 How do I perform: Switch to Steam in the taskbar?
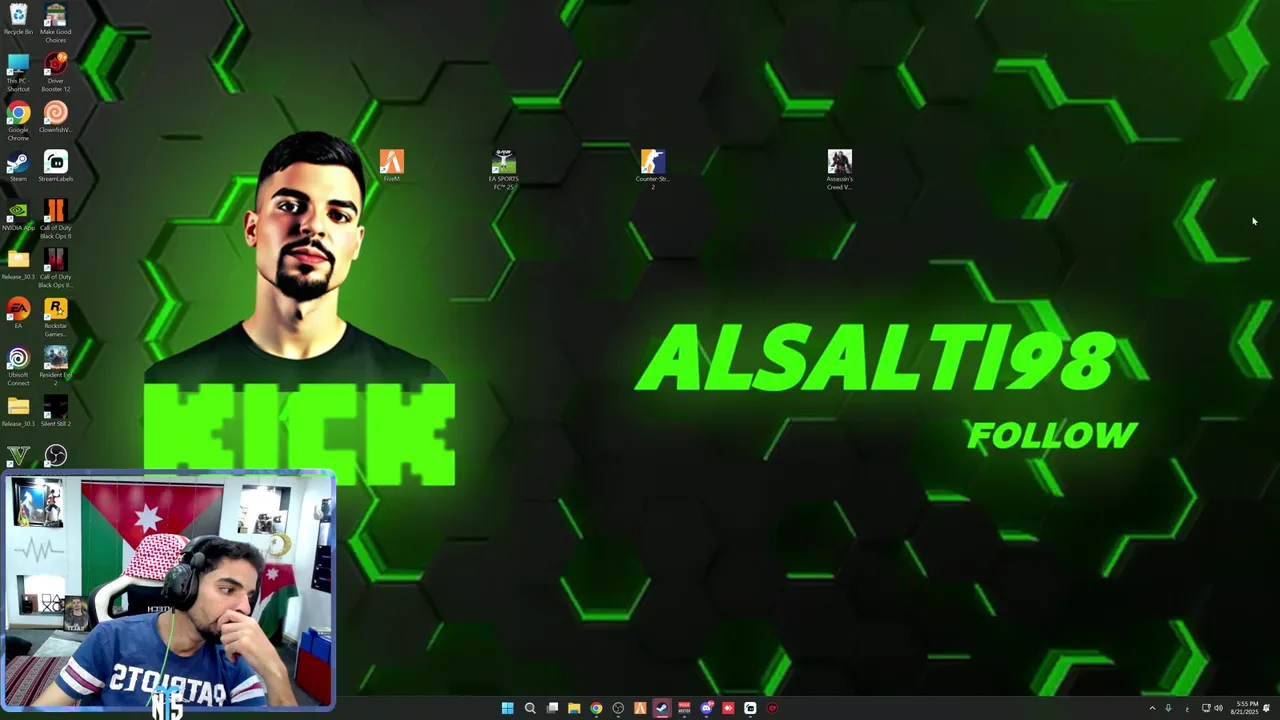(x=662, y=708)
